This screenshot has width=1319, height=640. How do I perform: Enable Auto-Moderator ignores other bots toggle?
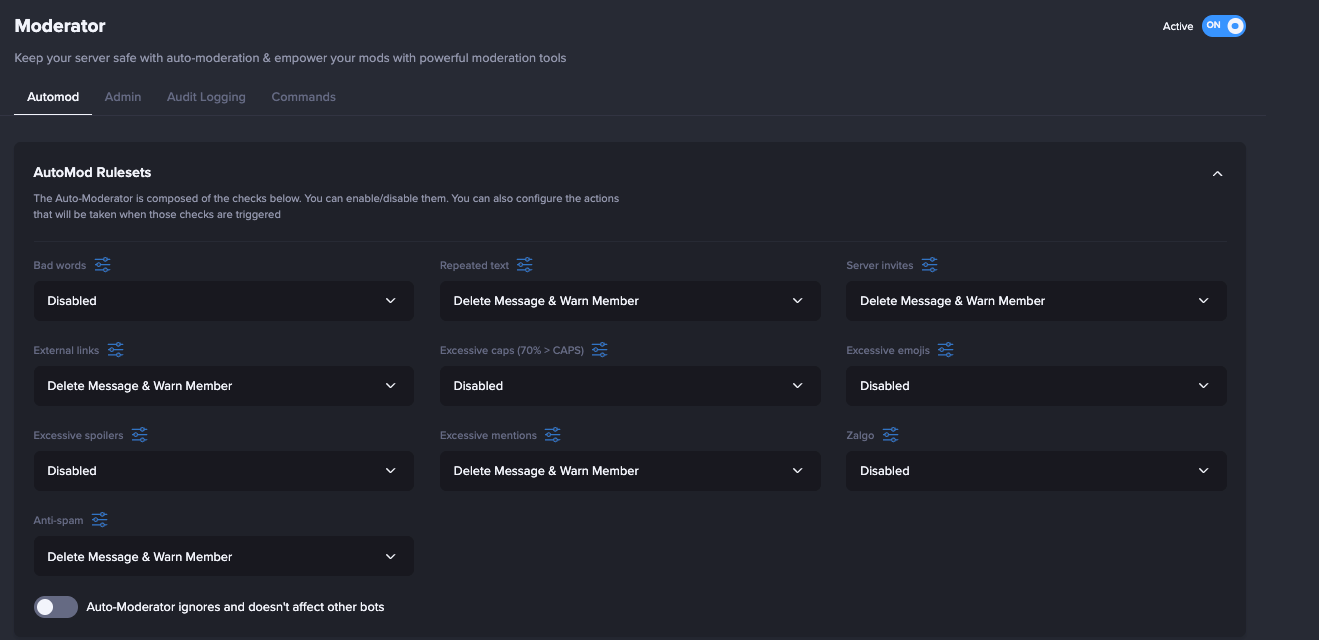[x=56, y=607]
